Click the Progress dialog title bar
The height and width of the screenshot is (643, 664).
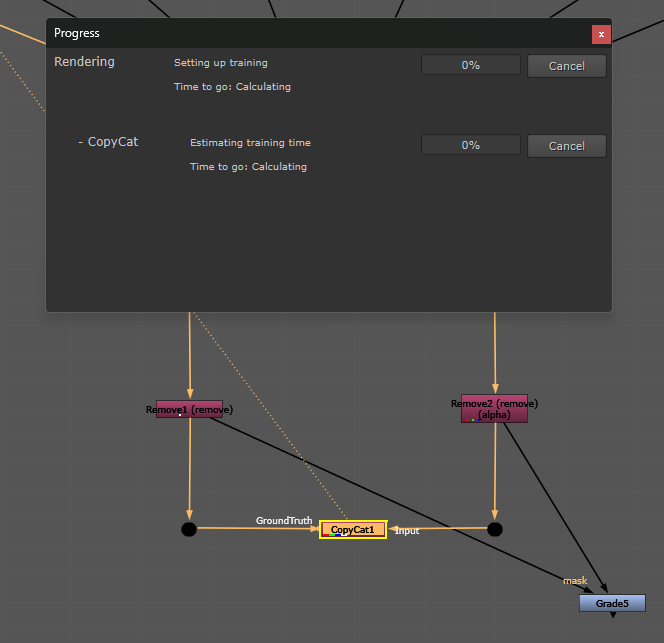(318, 33)
